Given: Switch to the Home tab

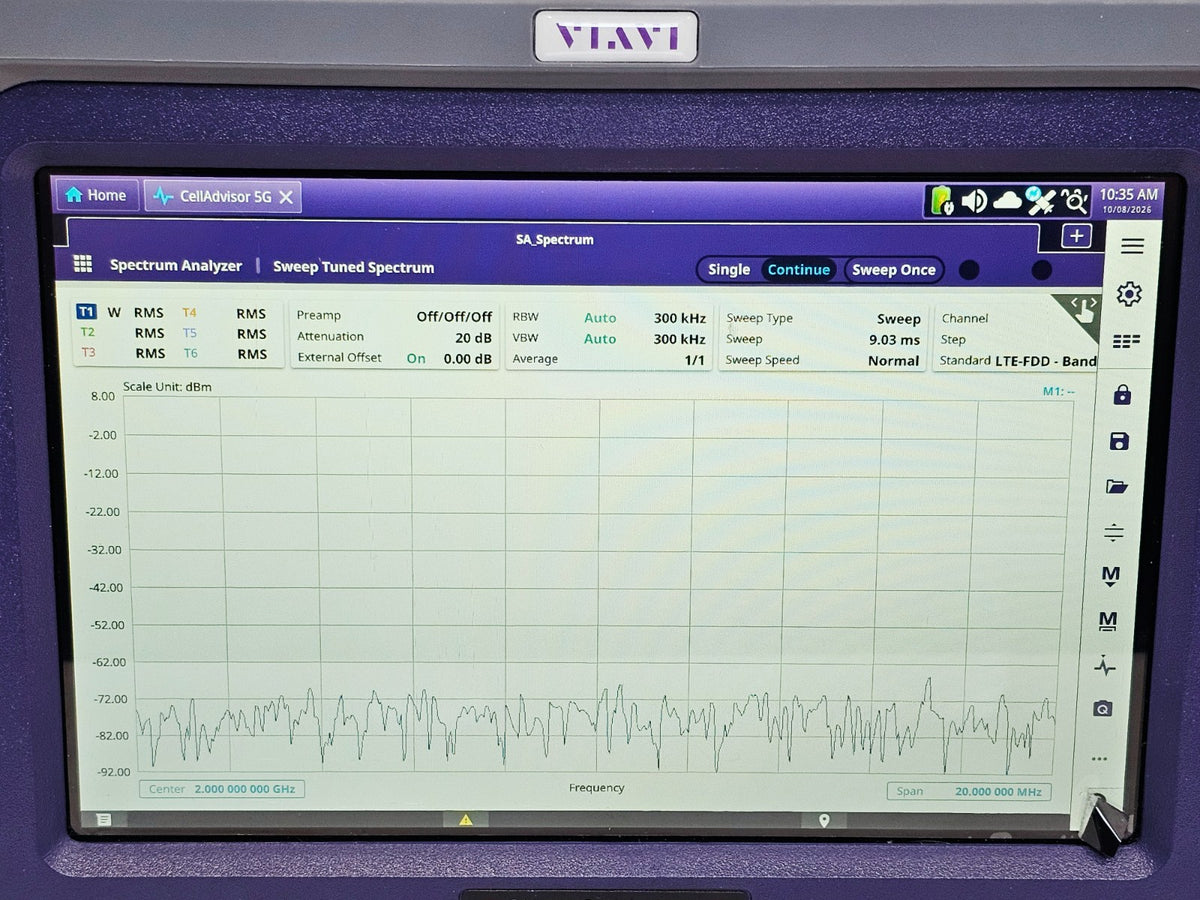Looking at the screenshot, I should tap(96, 195).
